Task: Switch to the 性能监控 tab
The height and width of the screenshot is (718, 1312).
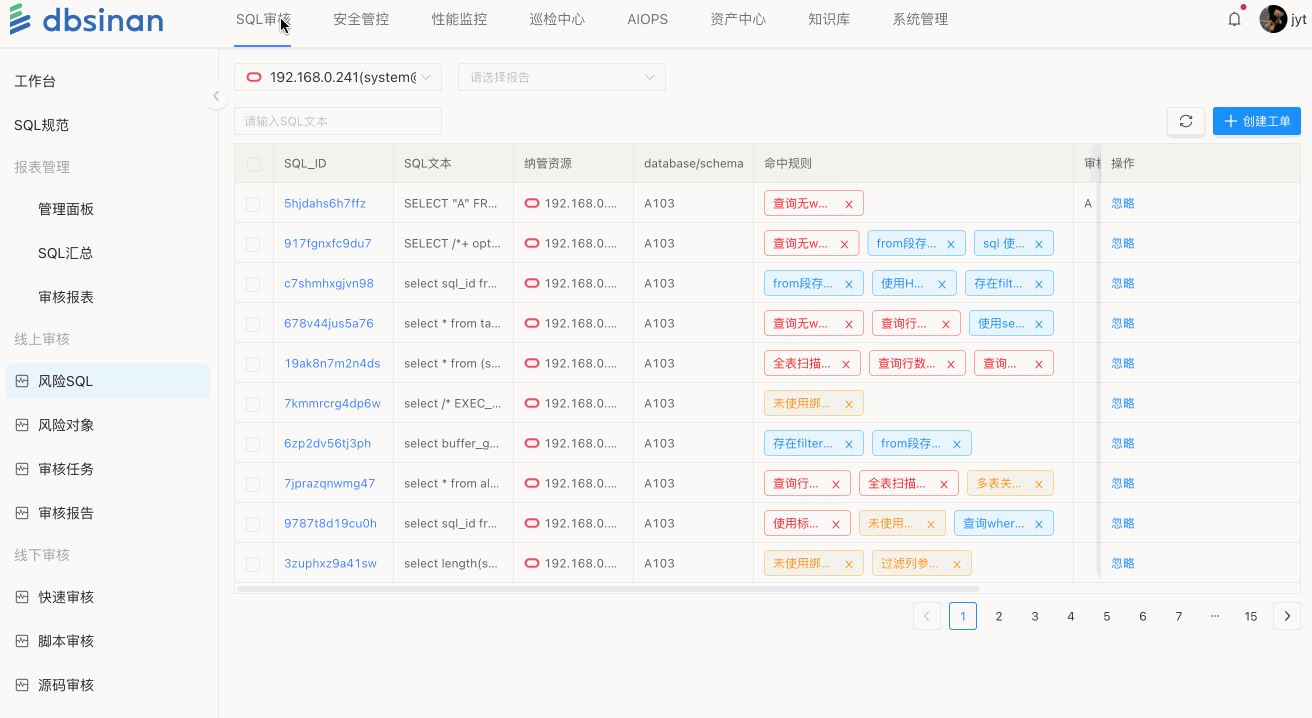Action: [459, 19]
